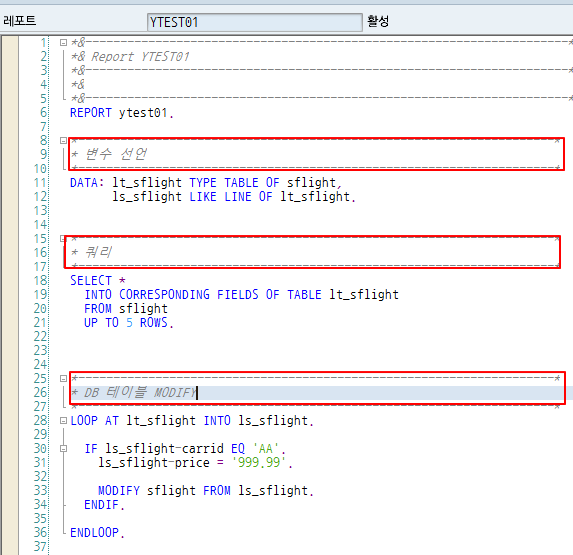573x555 pixels.
Task: Click the report name field YTEST01
Action: click(255, 22)
